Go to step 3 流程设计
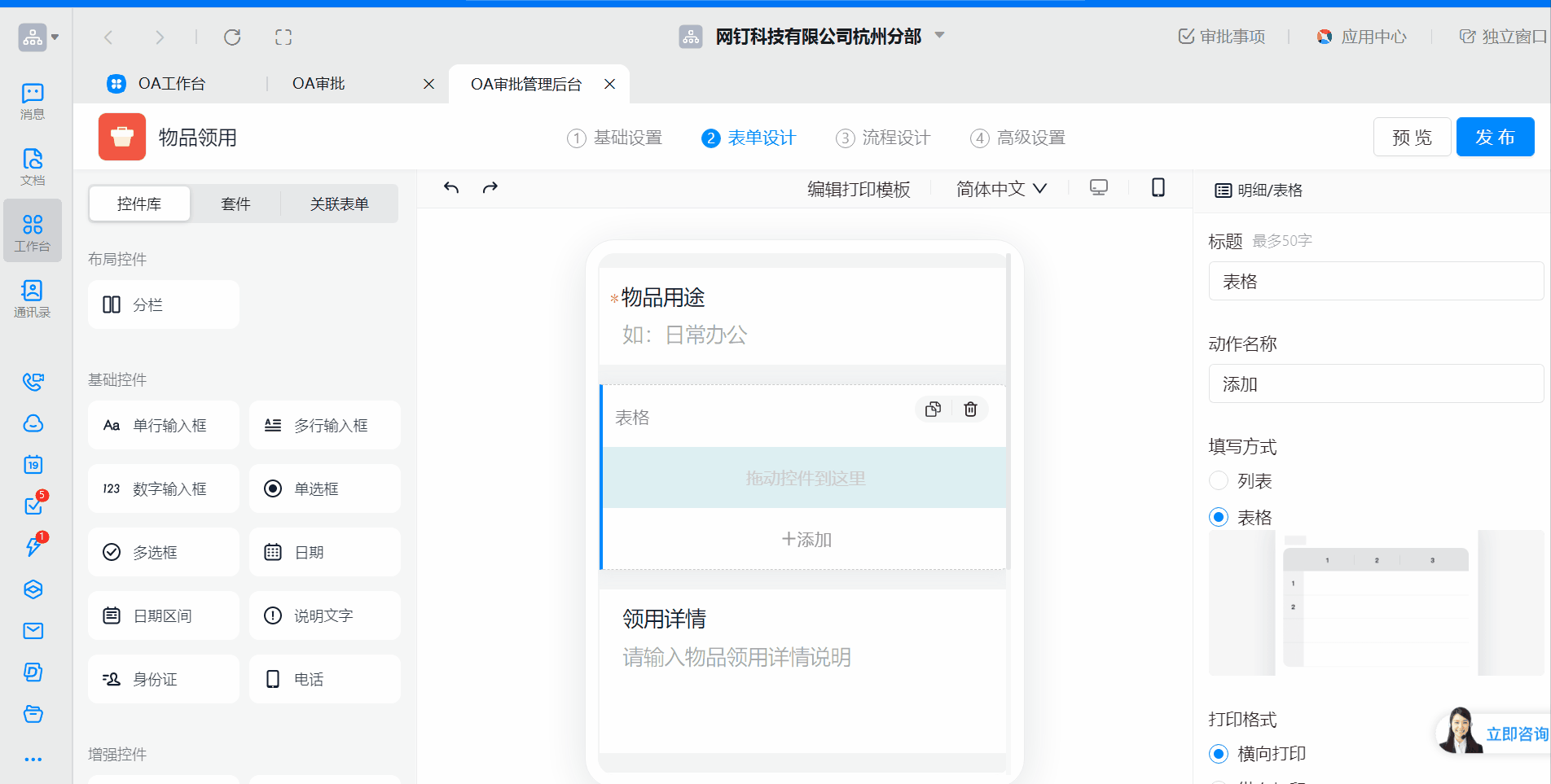 (883, 138)
